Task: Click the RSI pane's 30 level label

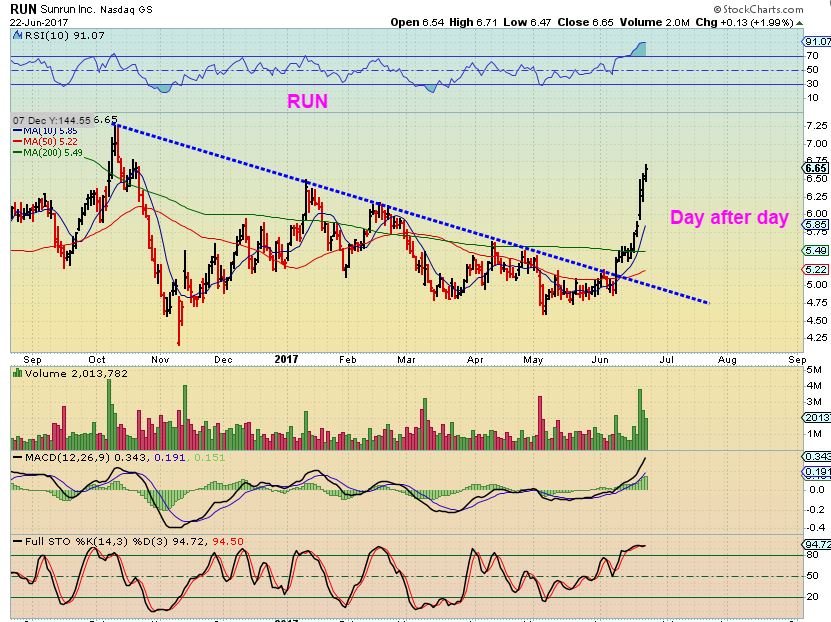Action: click(812, 84)
